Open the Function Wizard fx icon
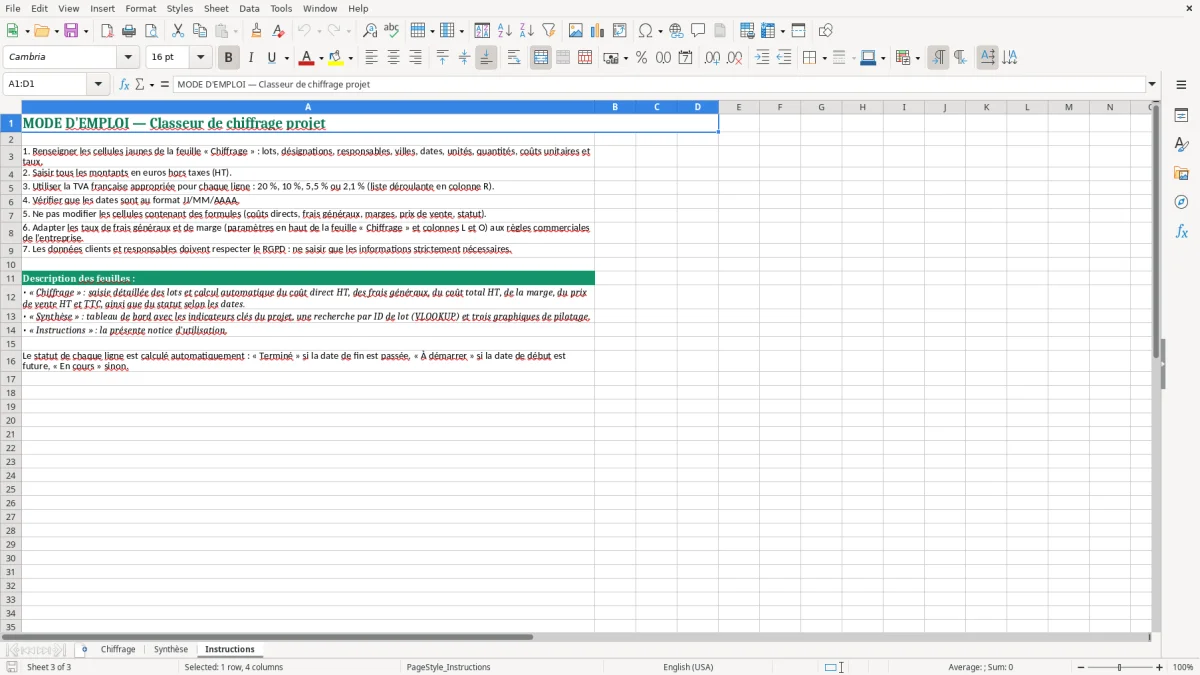Image resolution: width=1200 pixels, height=675 pixels. pyautogui.click(x=125, y=84)
